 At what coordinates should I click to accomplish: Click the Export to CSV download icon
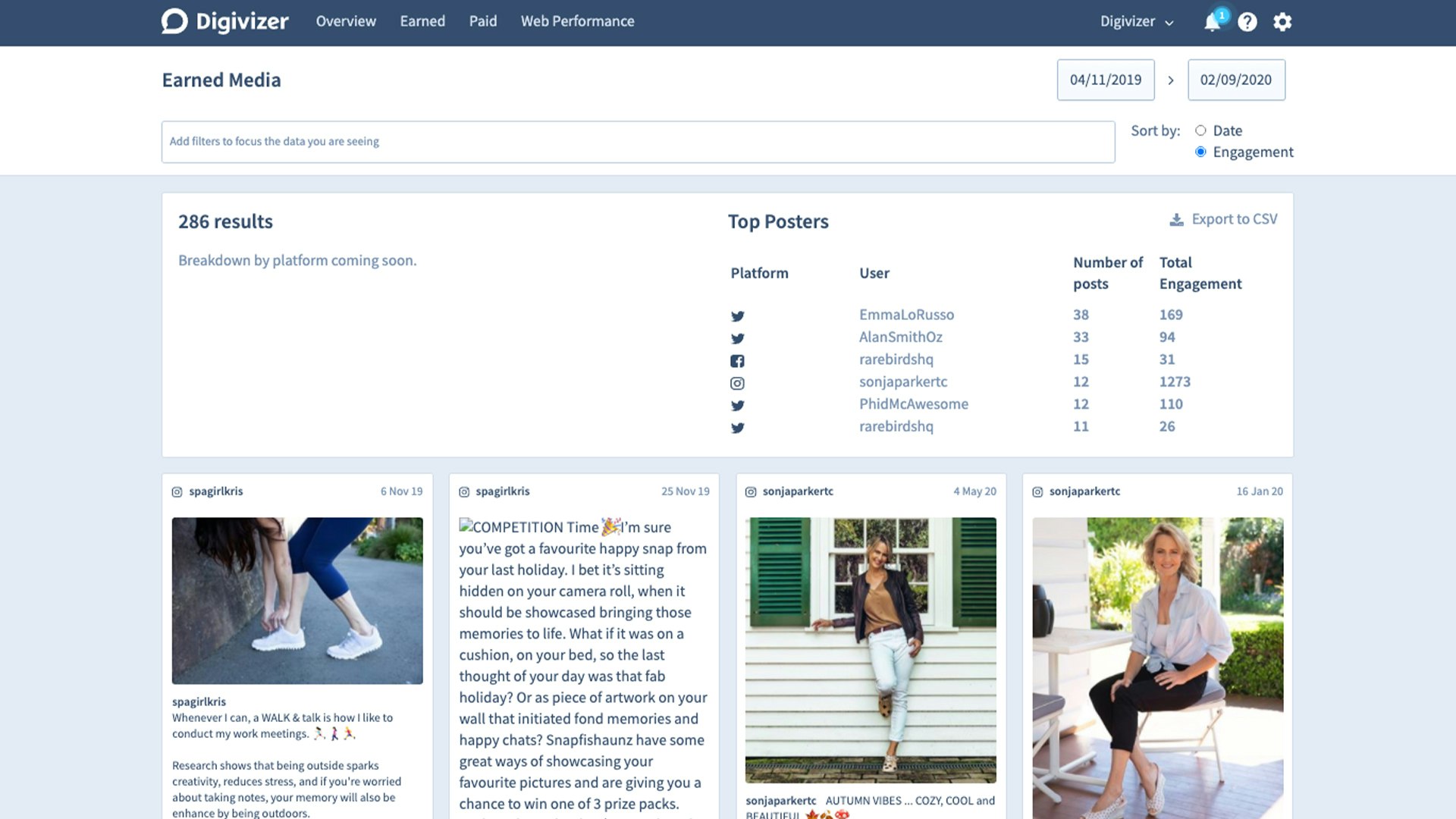(1176, 219)
